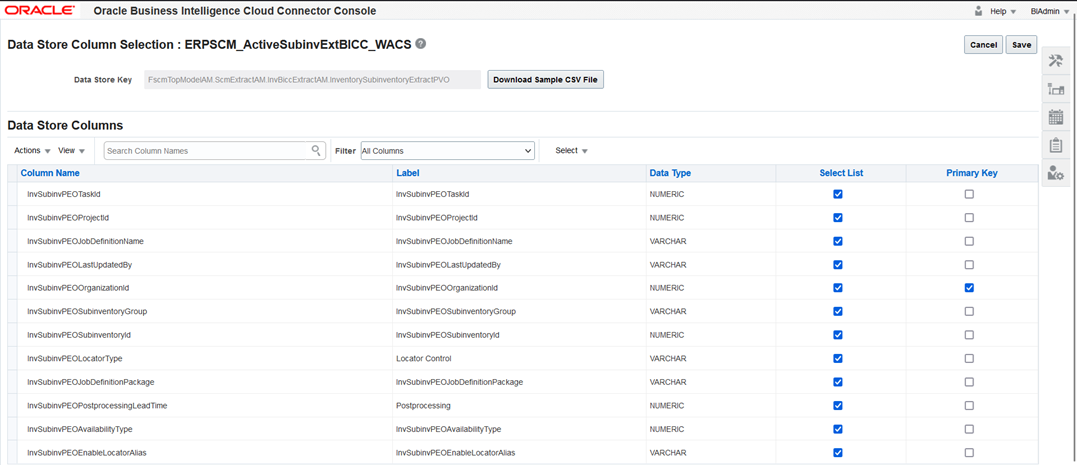Screen dimensions: 1077x465
Task: Check Primary Key for InvSubinvPEOSubinventoryGroup
Action: pyautogui.click(x=968, y=311)
